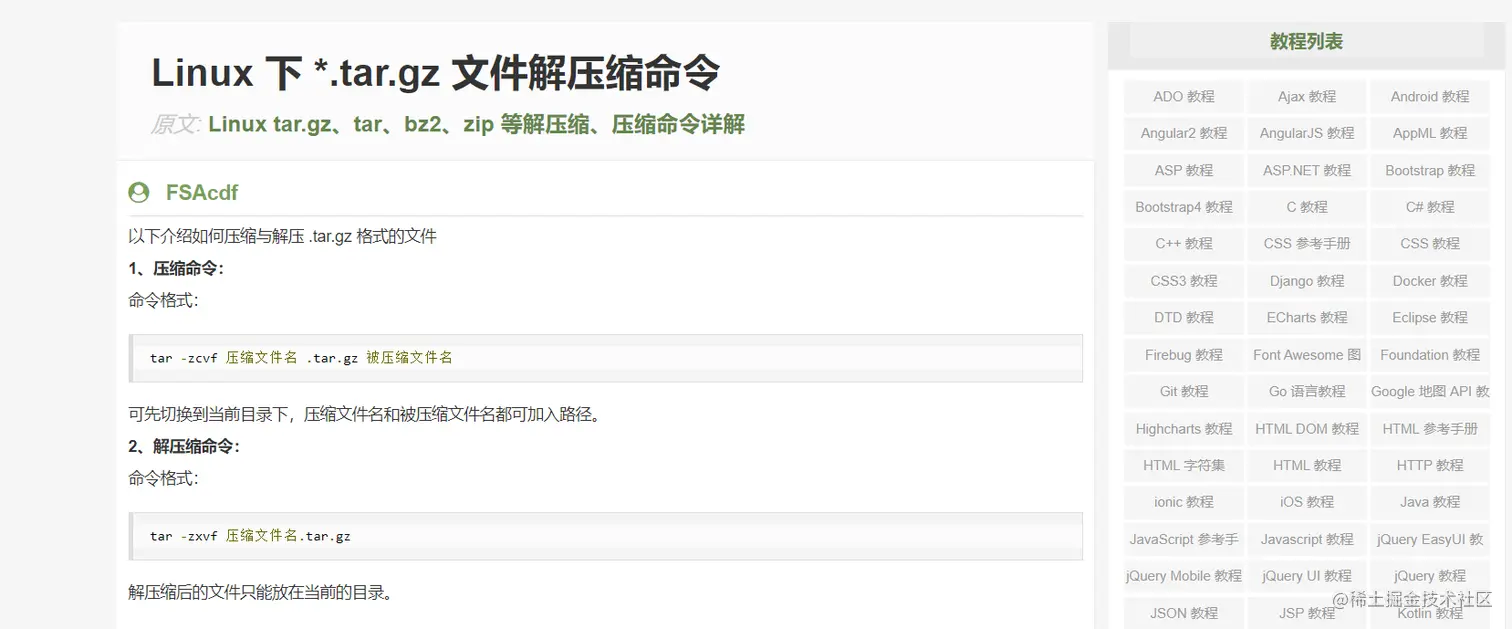Image resolution: width=1512 pixels, height=629 pixels.
Task: Open ASP.NET 教程
Action: click(1307, 170)
